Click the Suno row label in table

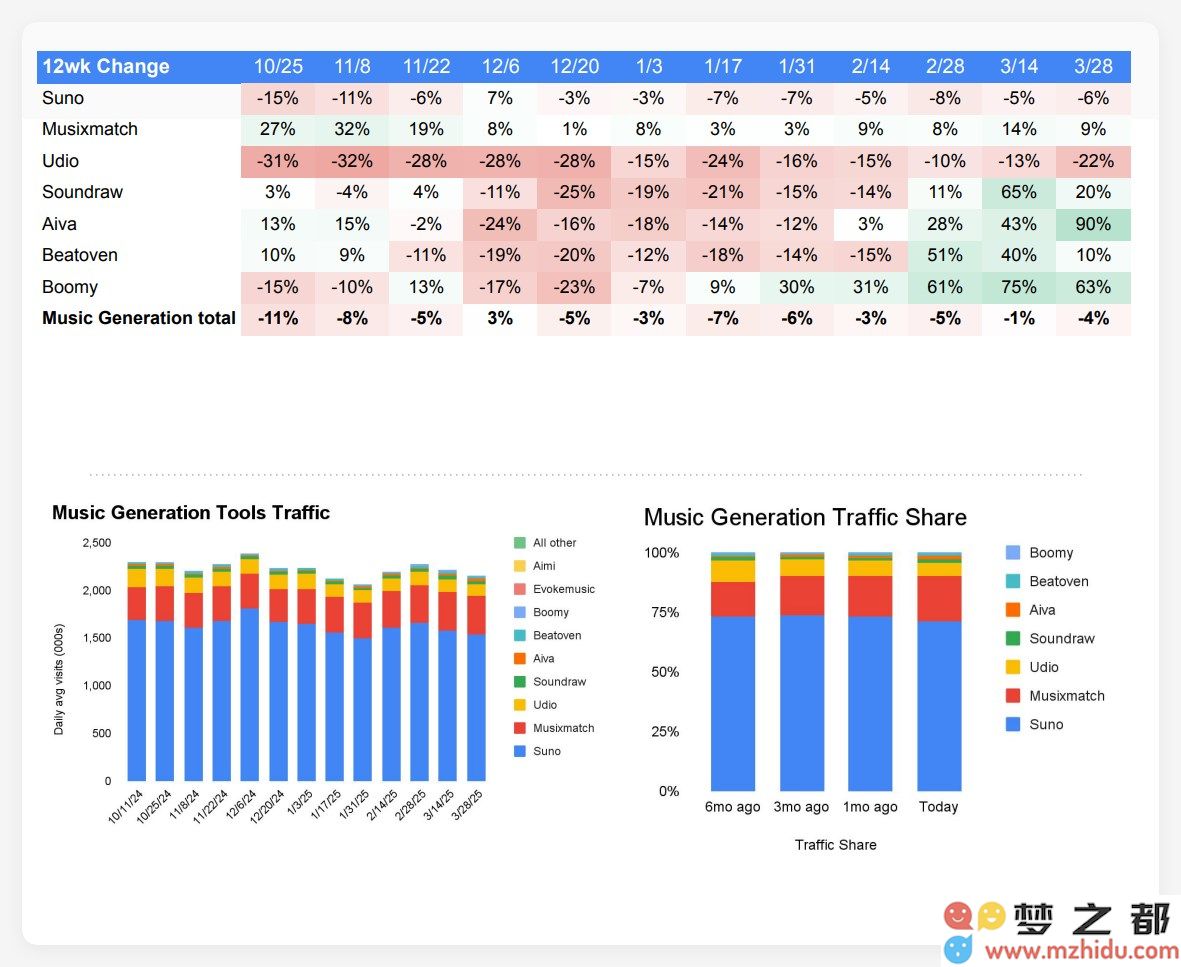(63, 98)
